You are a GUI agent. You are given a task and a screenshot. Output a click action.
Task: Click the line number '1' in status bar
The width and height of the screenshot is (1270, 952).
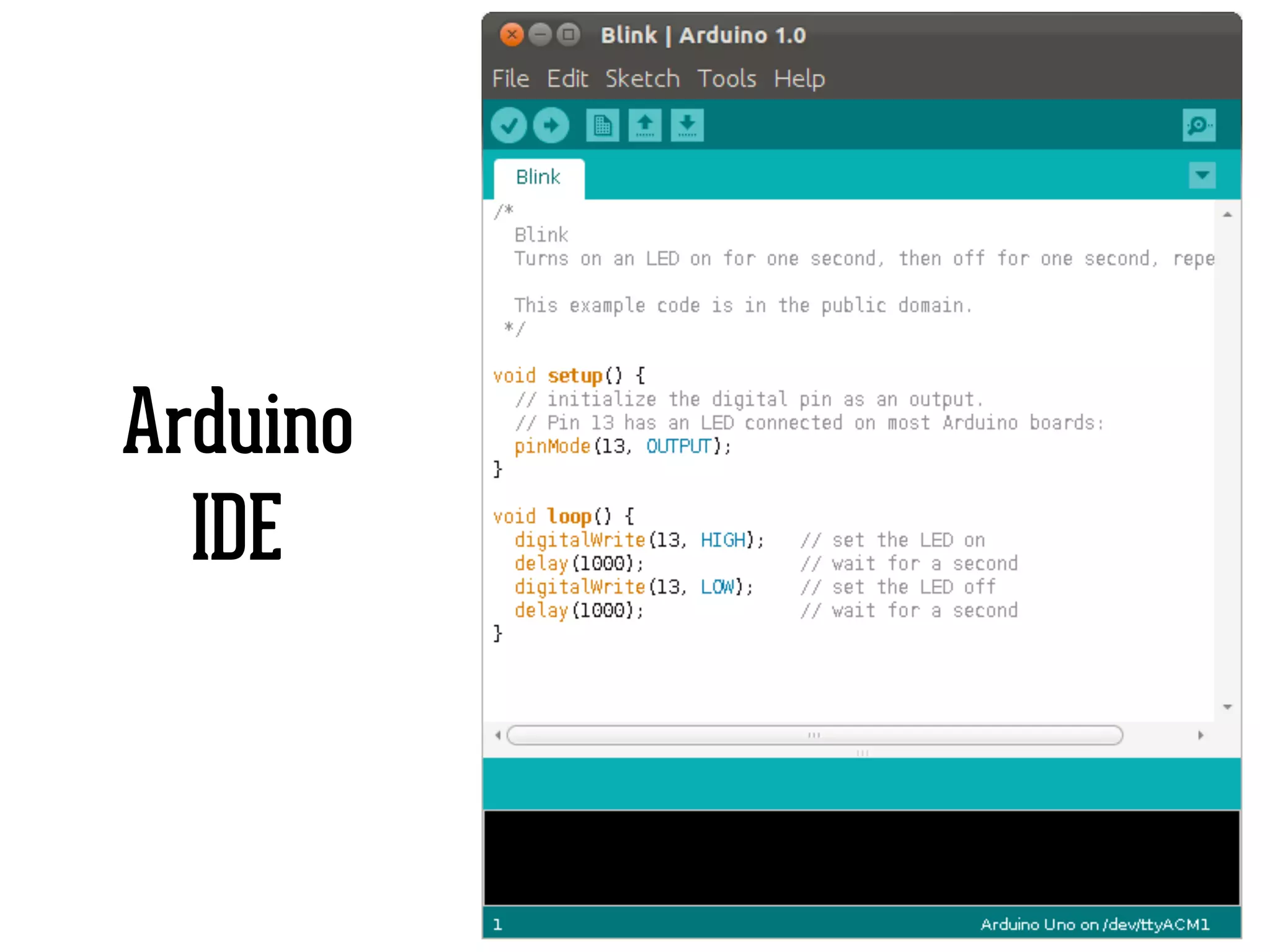497,924
